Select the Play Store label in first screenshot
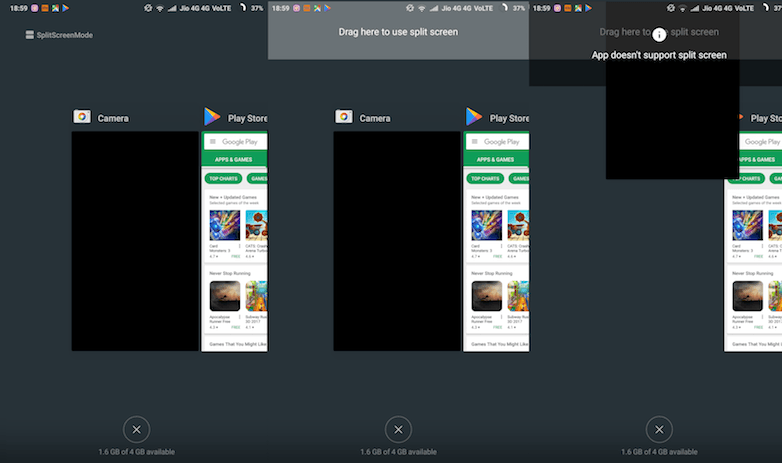This screenshot has width=782, height=463. click(x=247, y=118)
